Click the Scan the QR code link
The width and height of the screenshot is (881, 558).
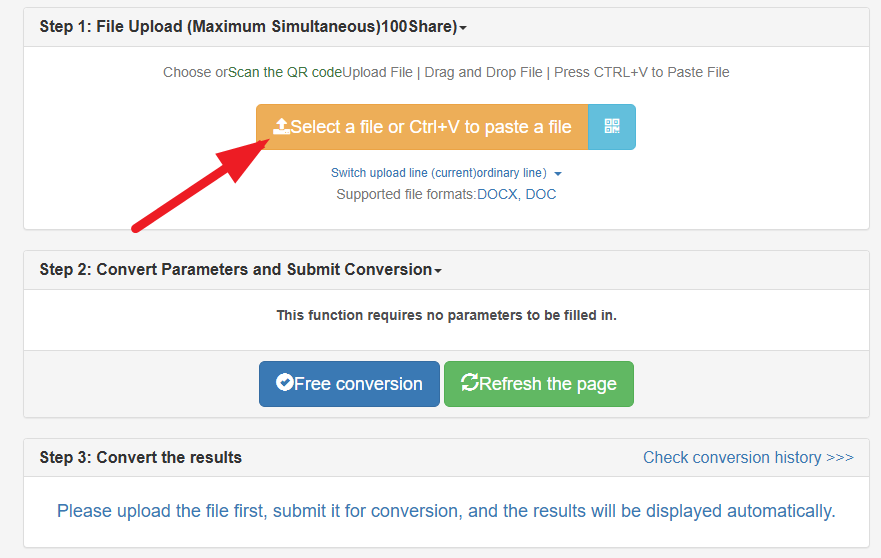point(285,72)
